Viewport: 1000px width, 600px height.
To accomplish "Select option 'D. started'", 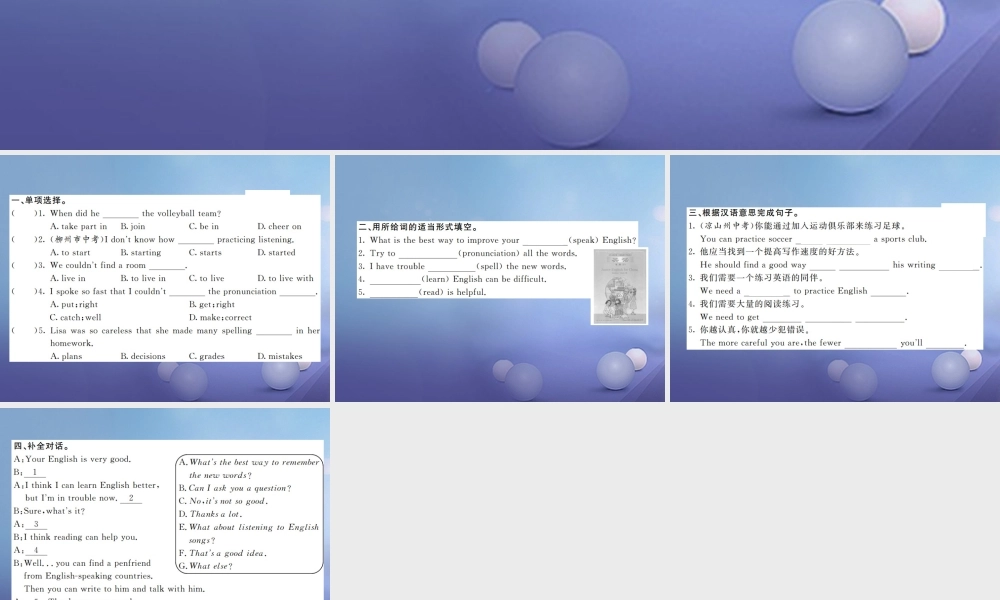I will pyautogui.click(x=276, y=252).
